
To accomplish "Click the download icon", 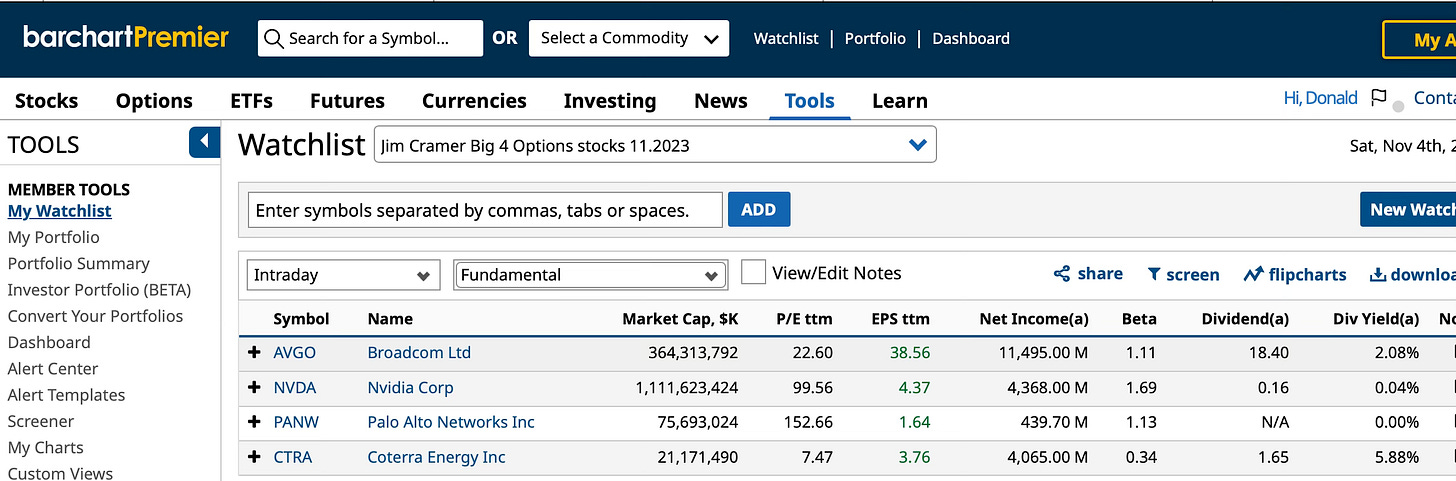I will coord(1377,274).
